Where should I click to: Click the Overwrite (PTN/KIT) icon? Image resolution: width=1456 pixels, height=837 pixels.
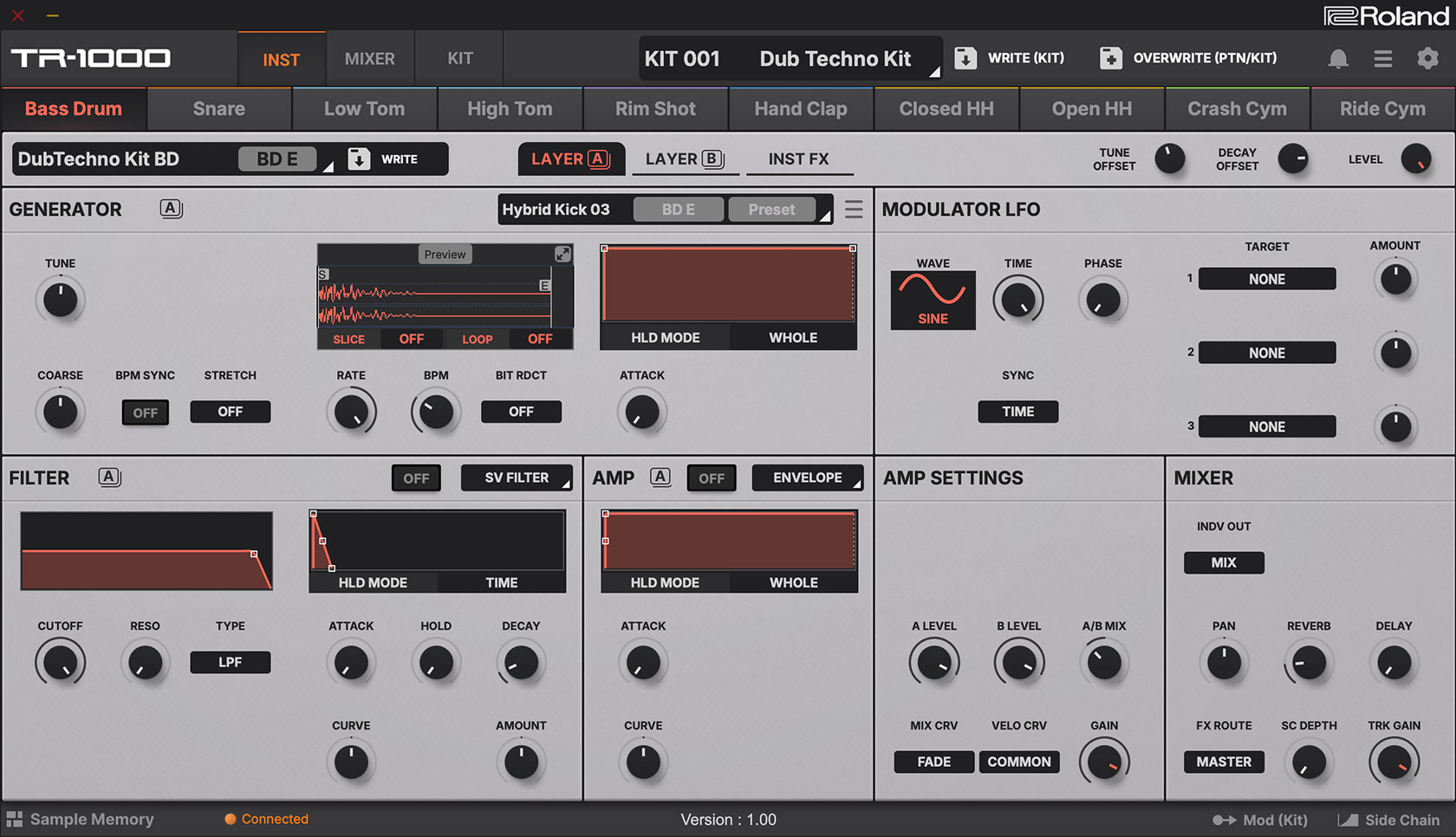[1110, 58]
